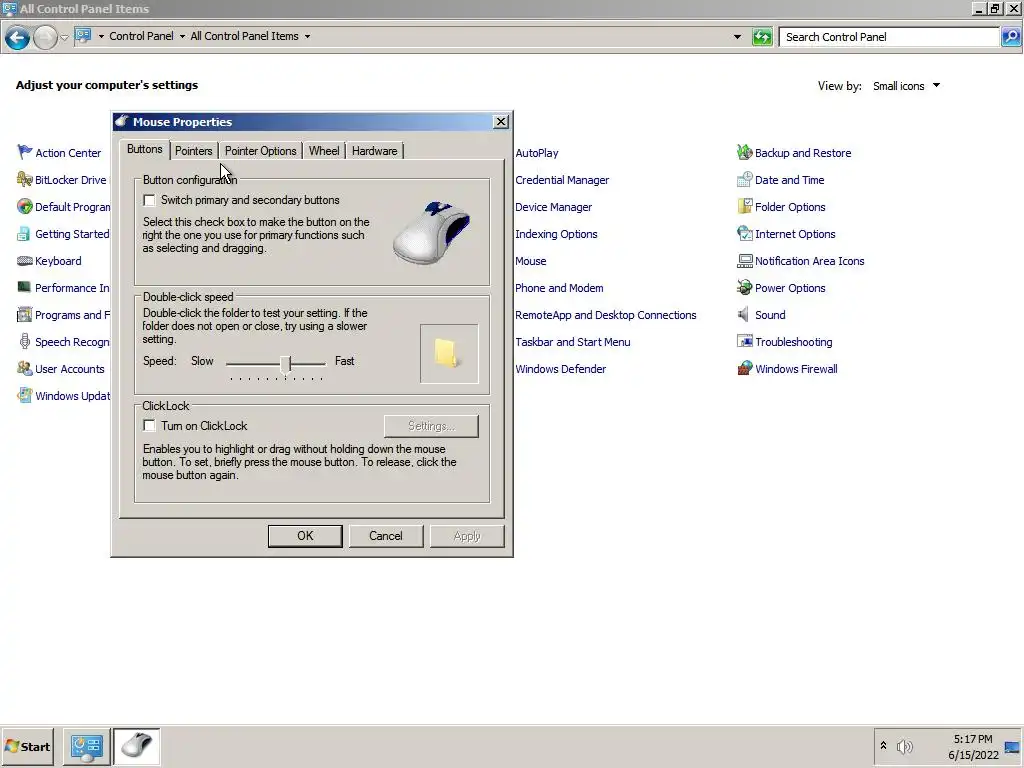Open Credential Manager link
This screenshot has height=768, width=1024.
(x=562, y=180)
